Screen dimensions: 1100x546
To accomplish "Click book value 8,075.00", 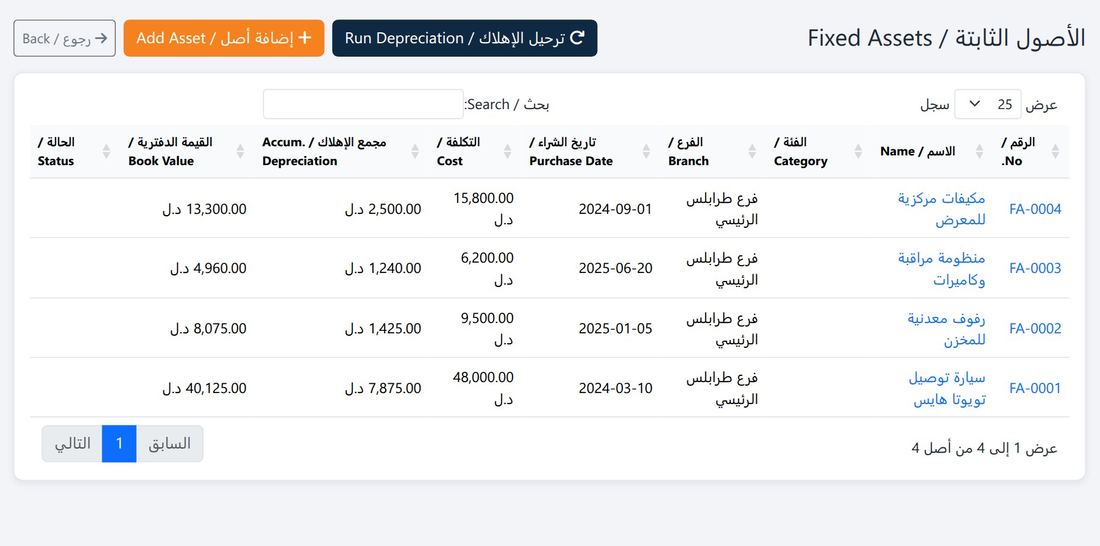I will [220, 328].
